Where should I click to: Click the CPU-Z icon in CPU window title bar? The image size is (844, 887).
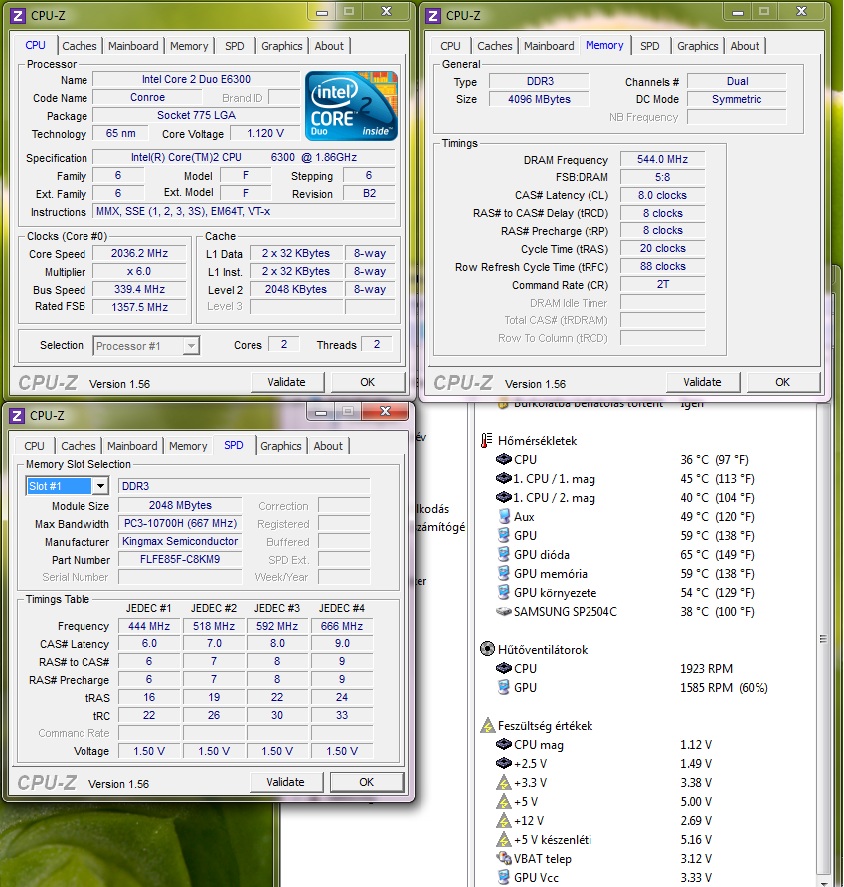(x=18, y=15)
